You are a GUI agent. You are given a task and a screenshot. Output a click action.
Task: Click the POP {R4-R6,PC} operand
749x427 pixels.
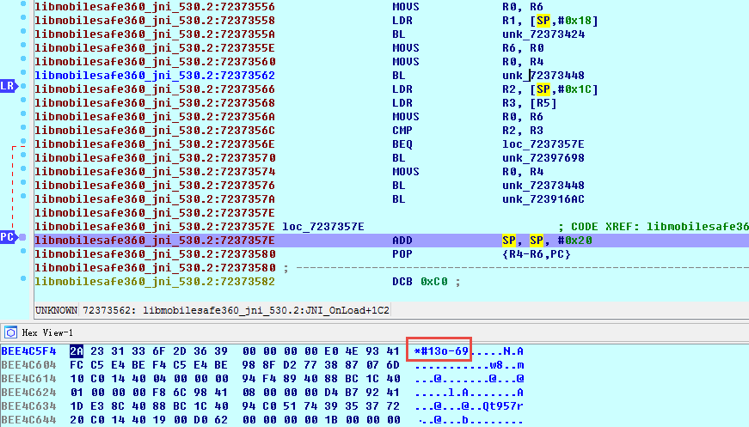point(536,254)
